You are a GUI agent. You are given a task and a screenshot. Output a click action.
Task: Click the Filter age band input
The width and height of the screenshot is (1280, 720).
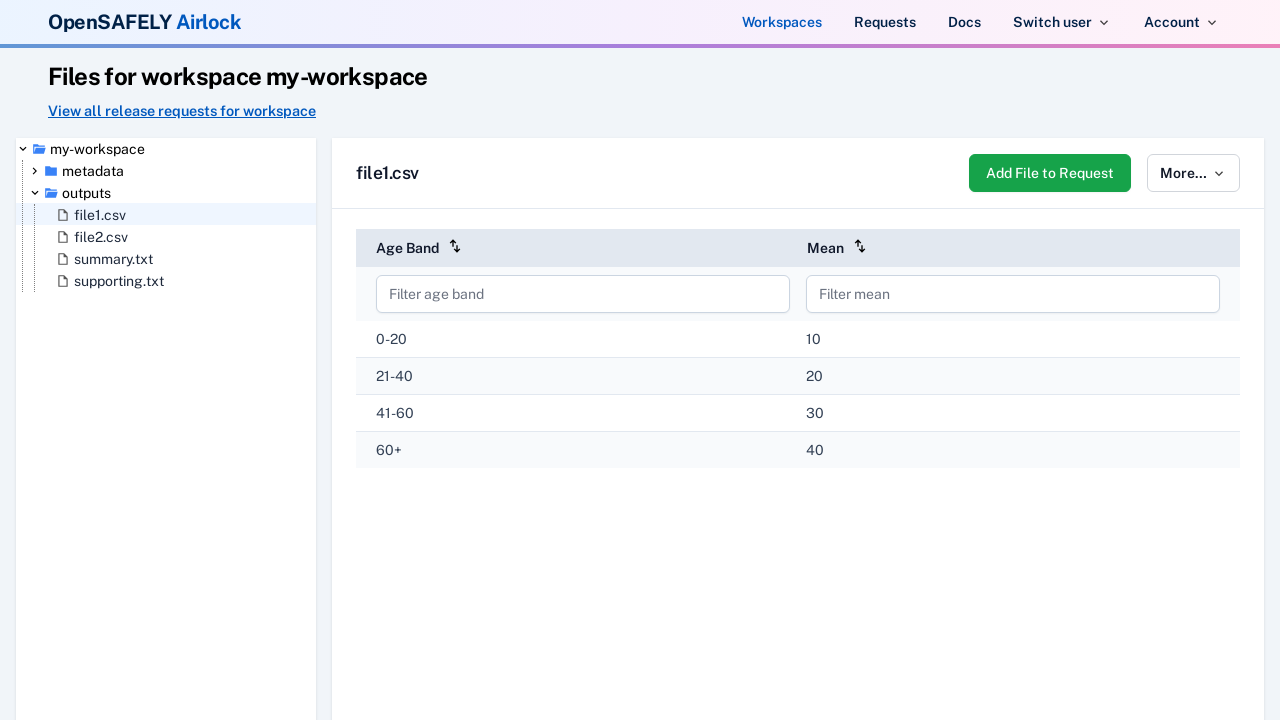(x=583, y=294)
